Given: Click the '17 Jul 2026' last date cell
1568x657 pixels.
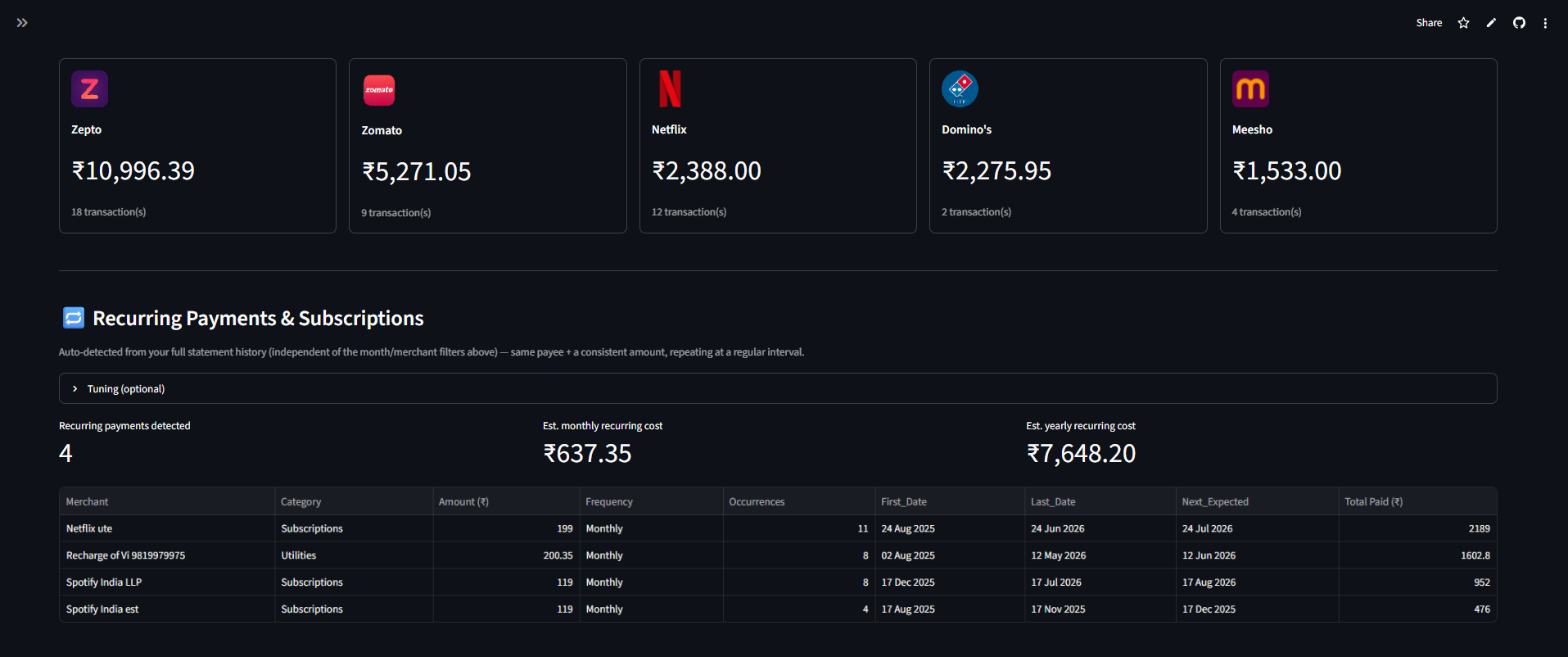Looking at the screenshot, I should point(1100,582).
